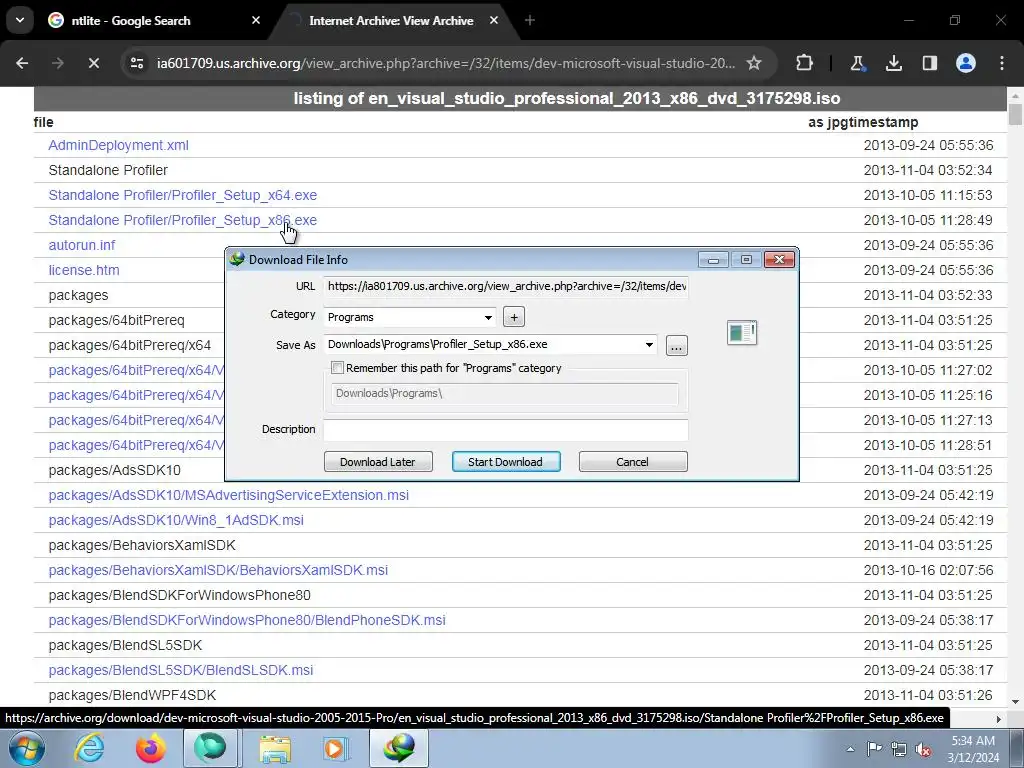
Task: Click the network tray icon
Action: point(899,749)
